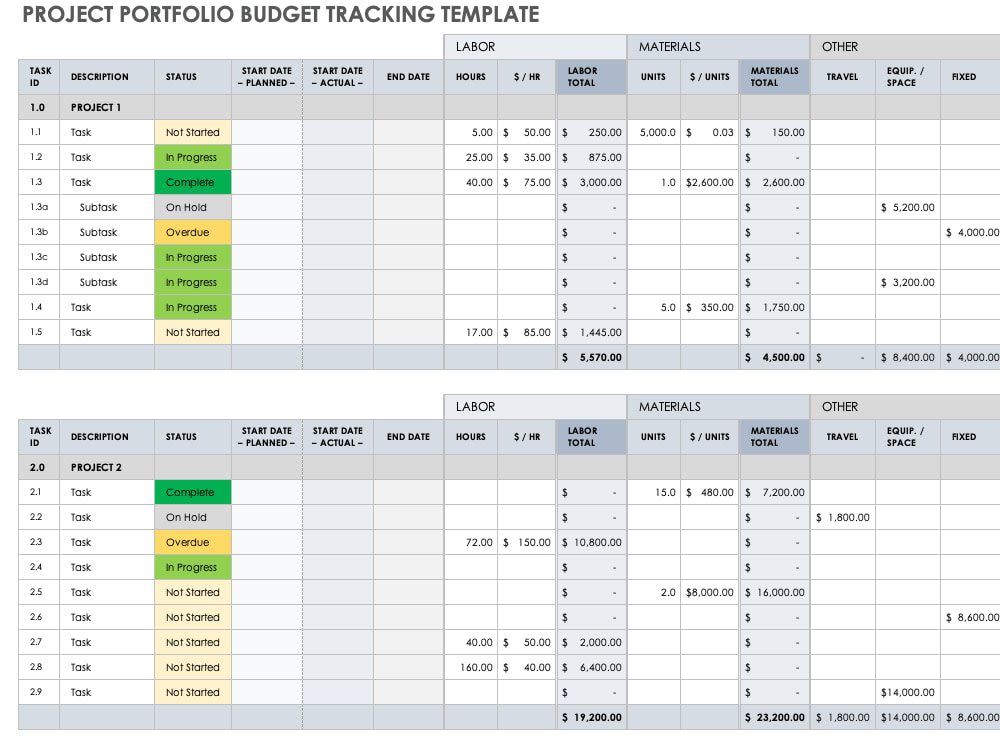The width and height of the screenshot is (1000, 750).
Task: Click the $14,000.00 Equip./Space cell for task 2.9
Action: pyautogui.click(x=906, y=692)
